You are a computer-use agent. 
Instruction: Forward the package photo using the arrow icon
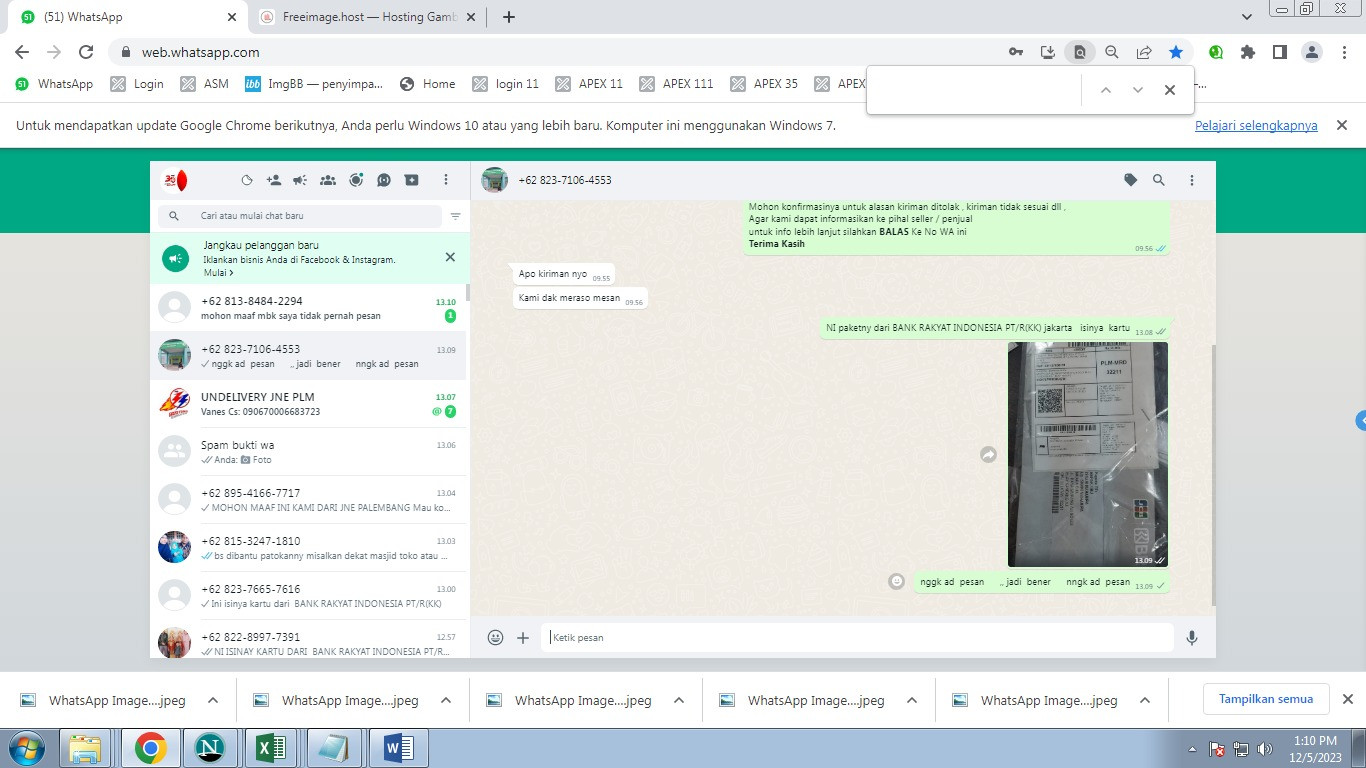pos(988,455)
